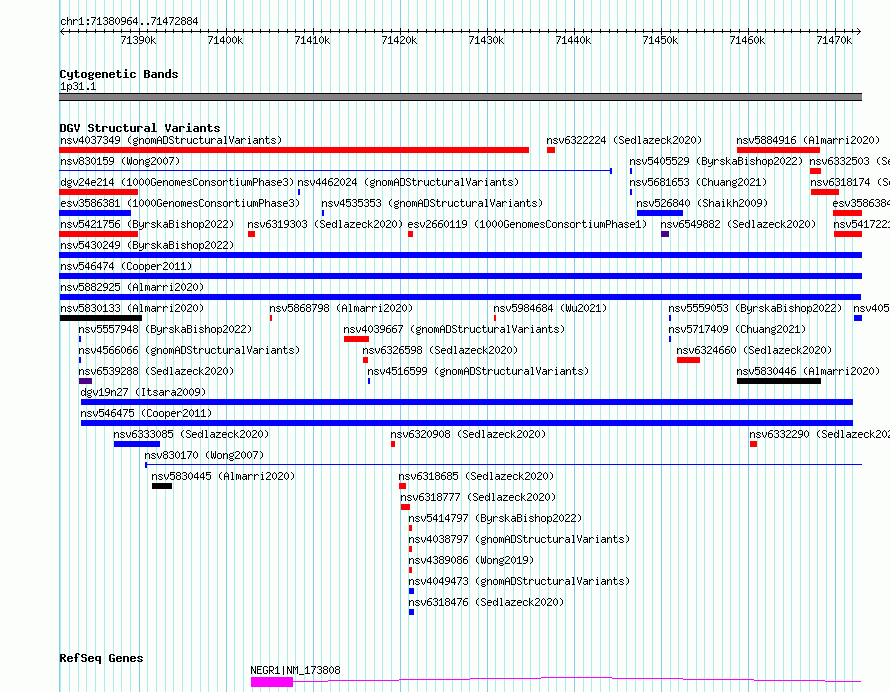The image size is (890, 692).
Task: Click the nsv546475 (Cooper2011) label
Action: (146, 413)
